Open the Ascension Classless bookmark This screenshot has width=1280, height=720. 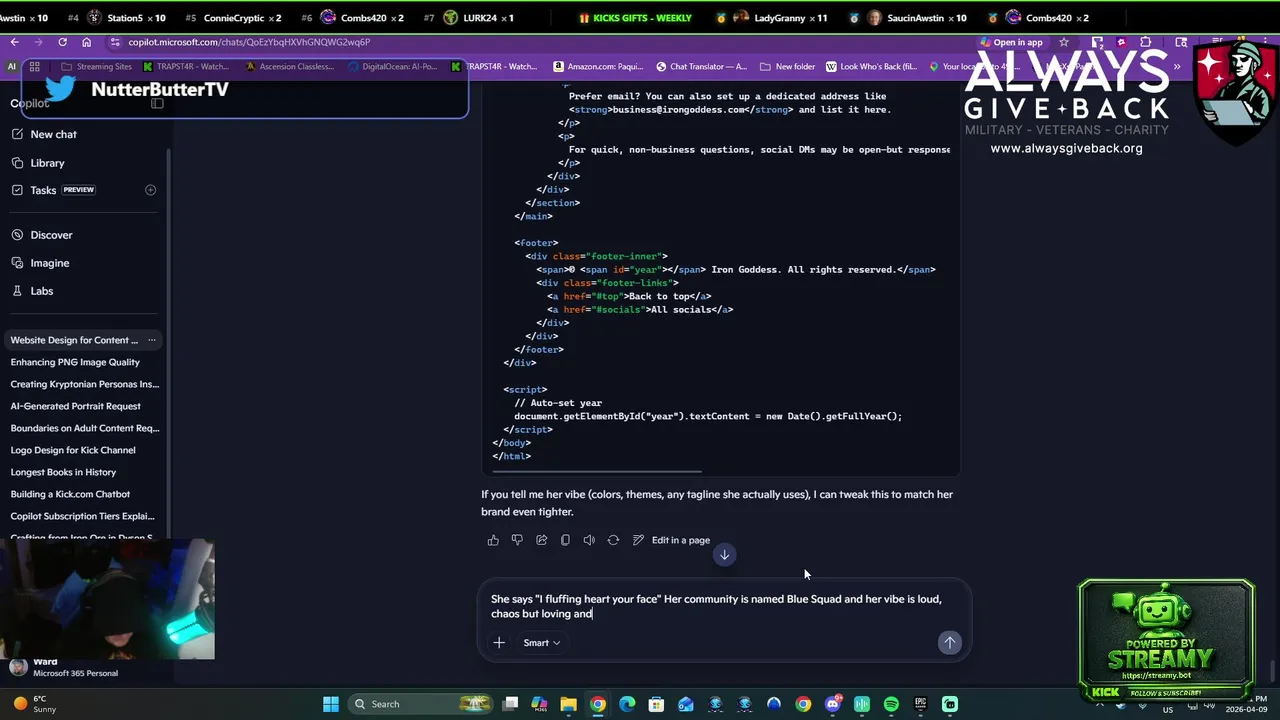(x=290, y=67)
